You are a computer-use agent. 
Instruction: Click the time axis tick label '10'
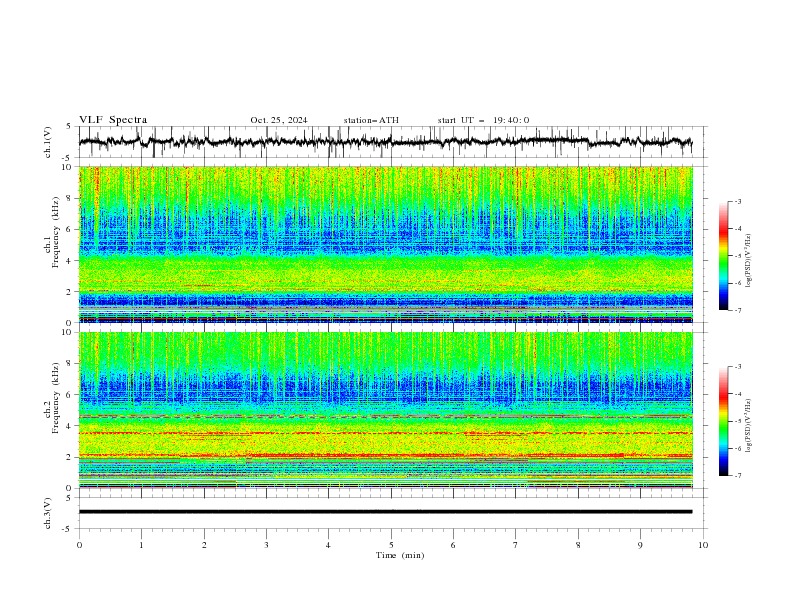[703, 545]
